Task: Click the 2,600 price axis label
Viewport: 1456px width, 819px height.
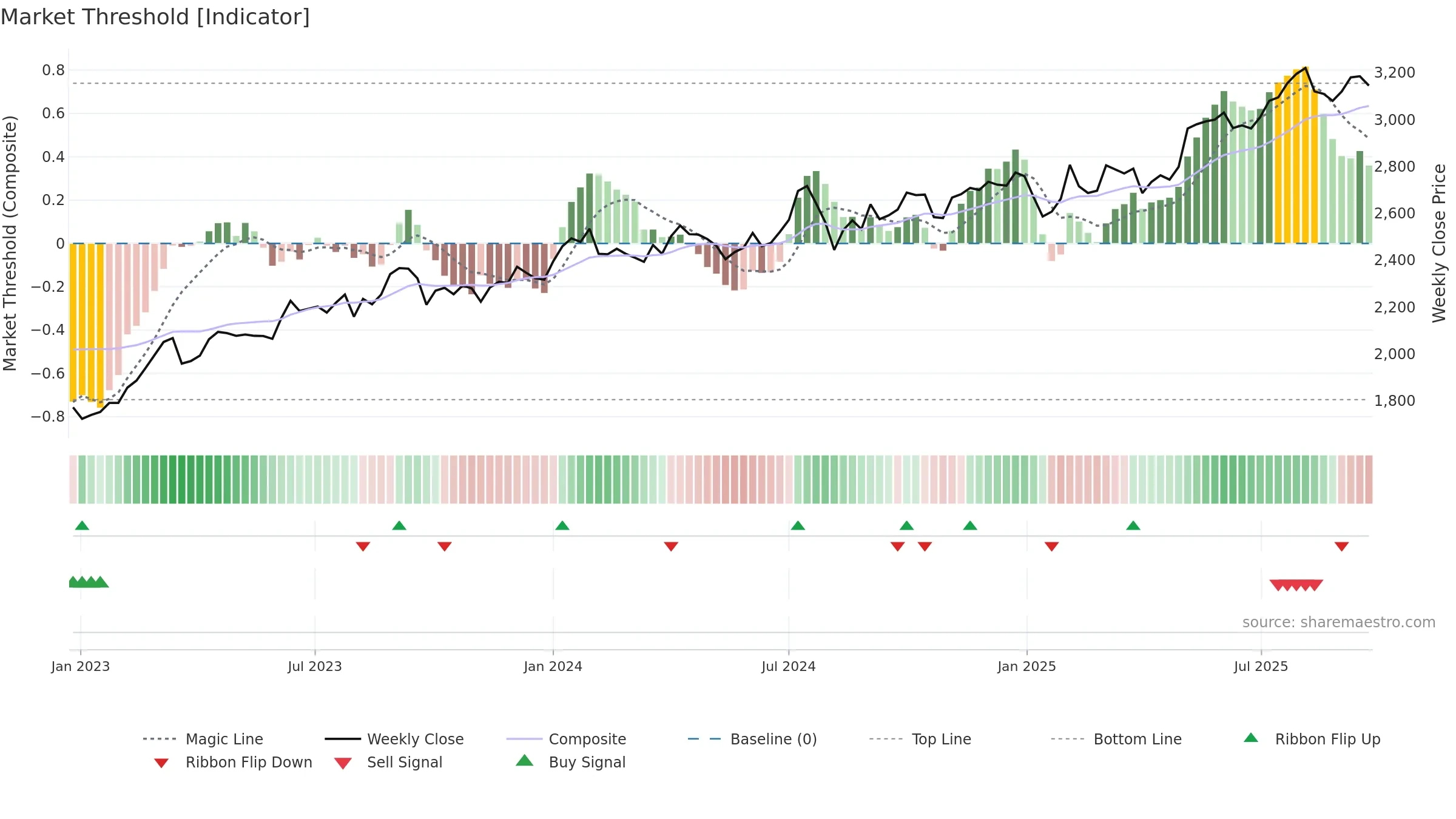Action: coord(1395,213)
